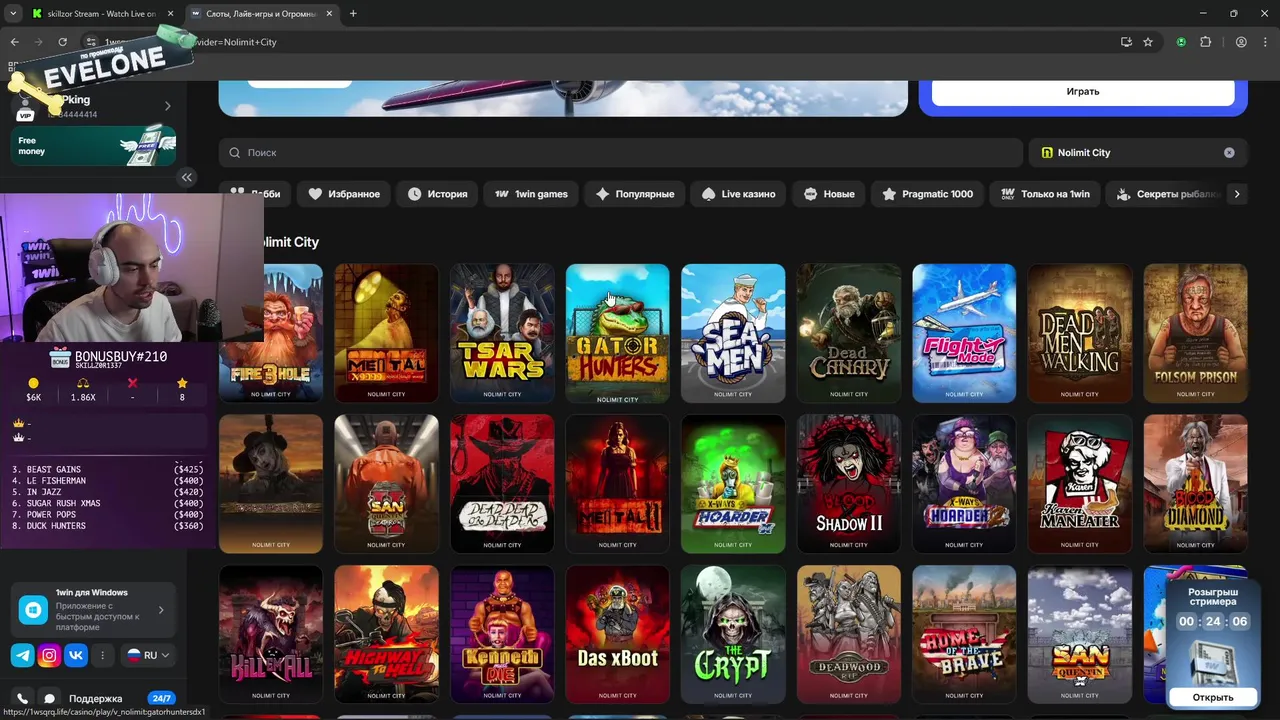This screenshot has height=720, width=1280.
Task: Open the Nolimit City provider dropdown
Action: coord(1138,153)
